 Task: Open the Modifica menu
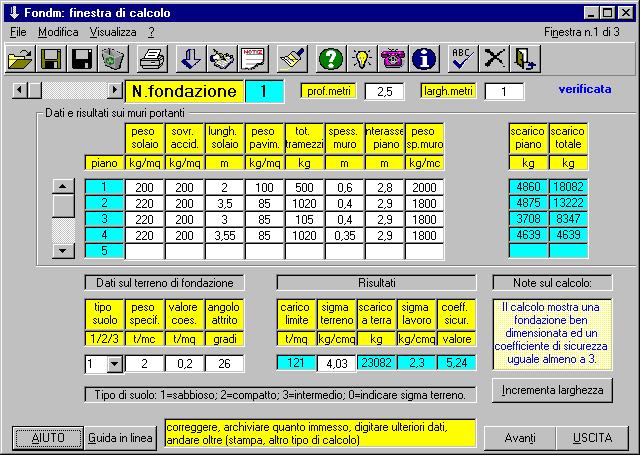(x=57, y=32)
